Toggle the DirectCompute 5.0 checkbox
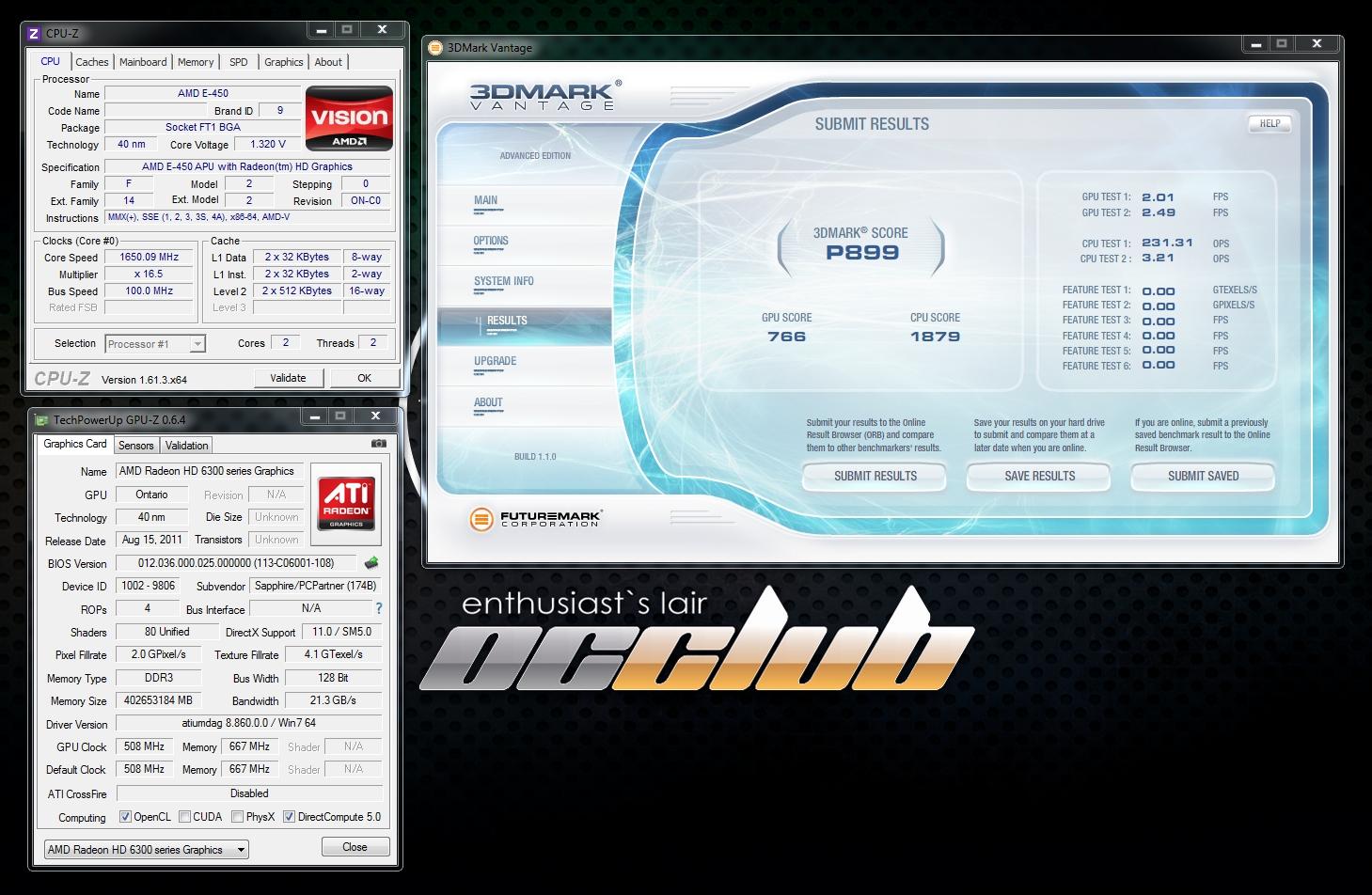The width and height of the screenshot is (1372, 895). (290, 817)
